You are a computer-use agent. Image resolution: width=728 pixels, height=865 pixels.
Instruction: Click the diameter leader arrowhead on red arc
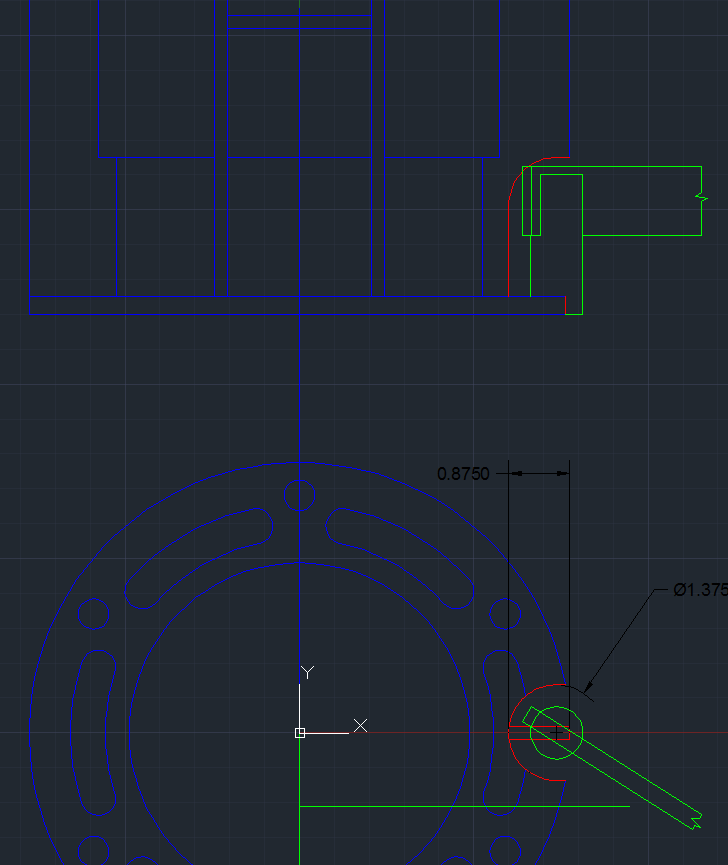coord(588,688)
